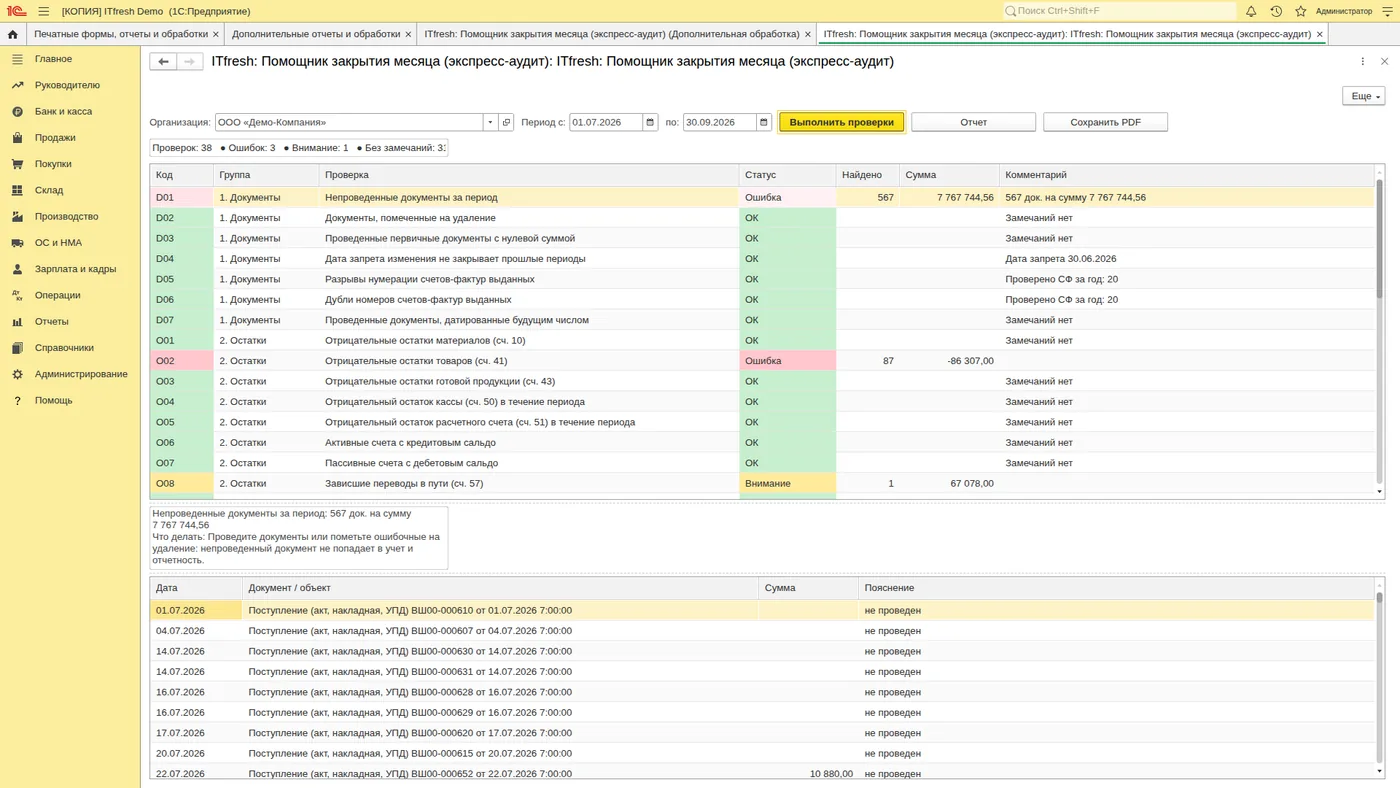Viewport: 1400px width, 788px height.
Task: Go to the home page icon
Action: [x=12, y=34]
